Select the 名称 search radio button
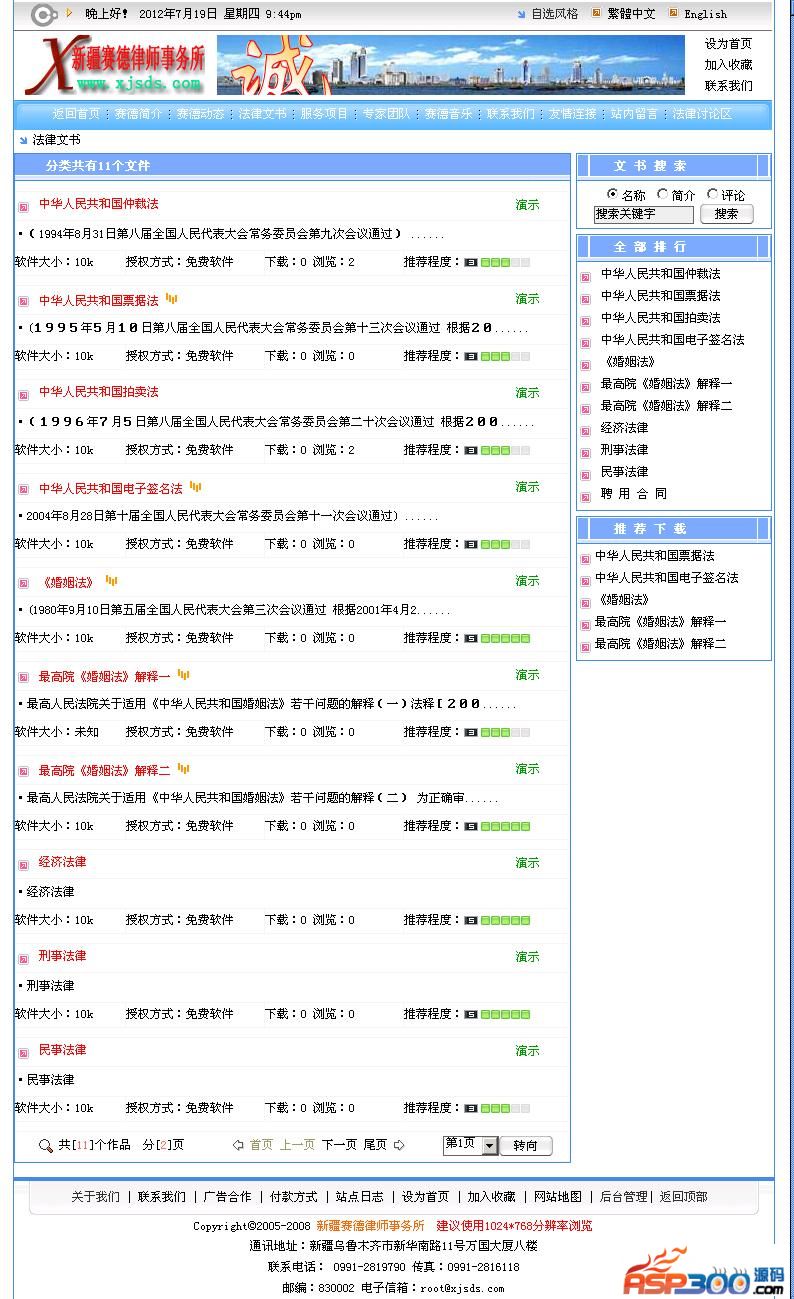794x1299 pixels. 612,194
